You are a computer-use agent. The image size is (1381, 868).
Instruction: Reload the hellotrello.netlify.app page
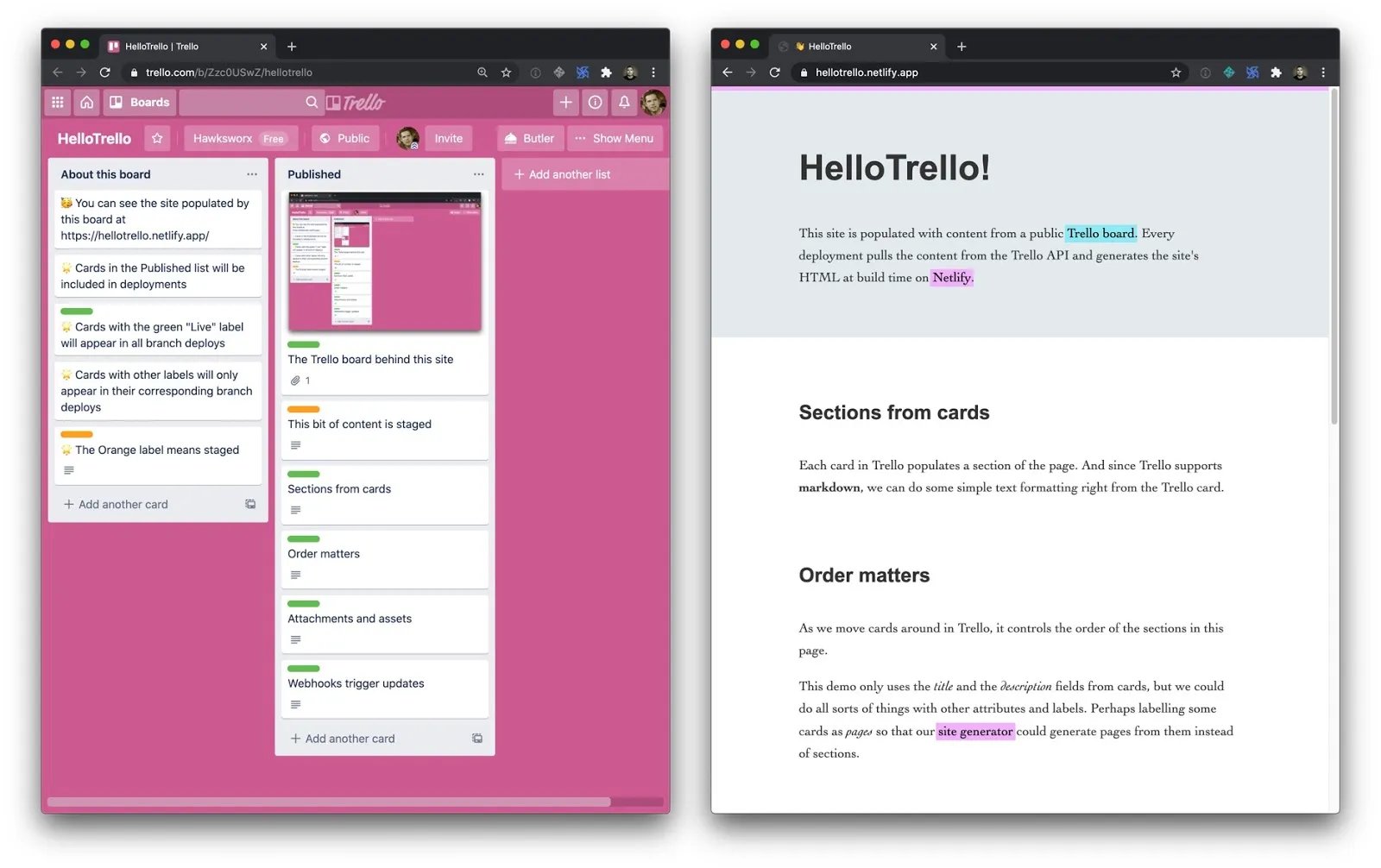[x=775, y=72]
